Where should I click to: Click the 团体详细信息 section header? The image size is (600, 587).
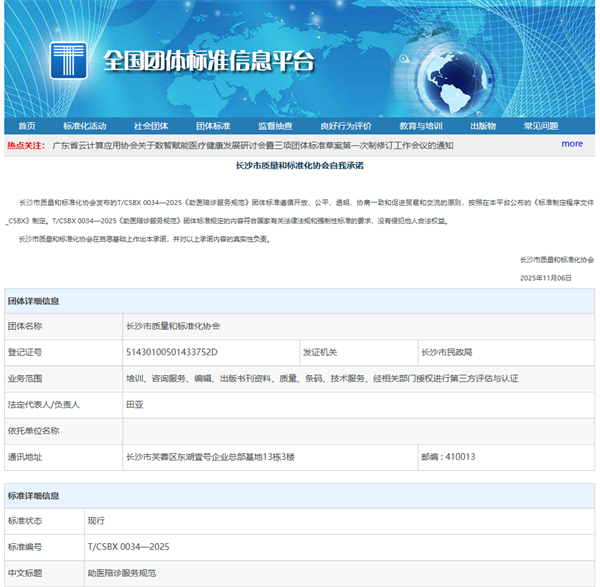coord(300,301)
